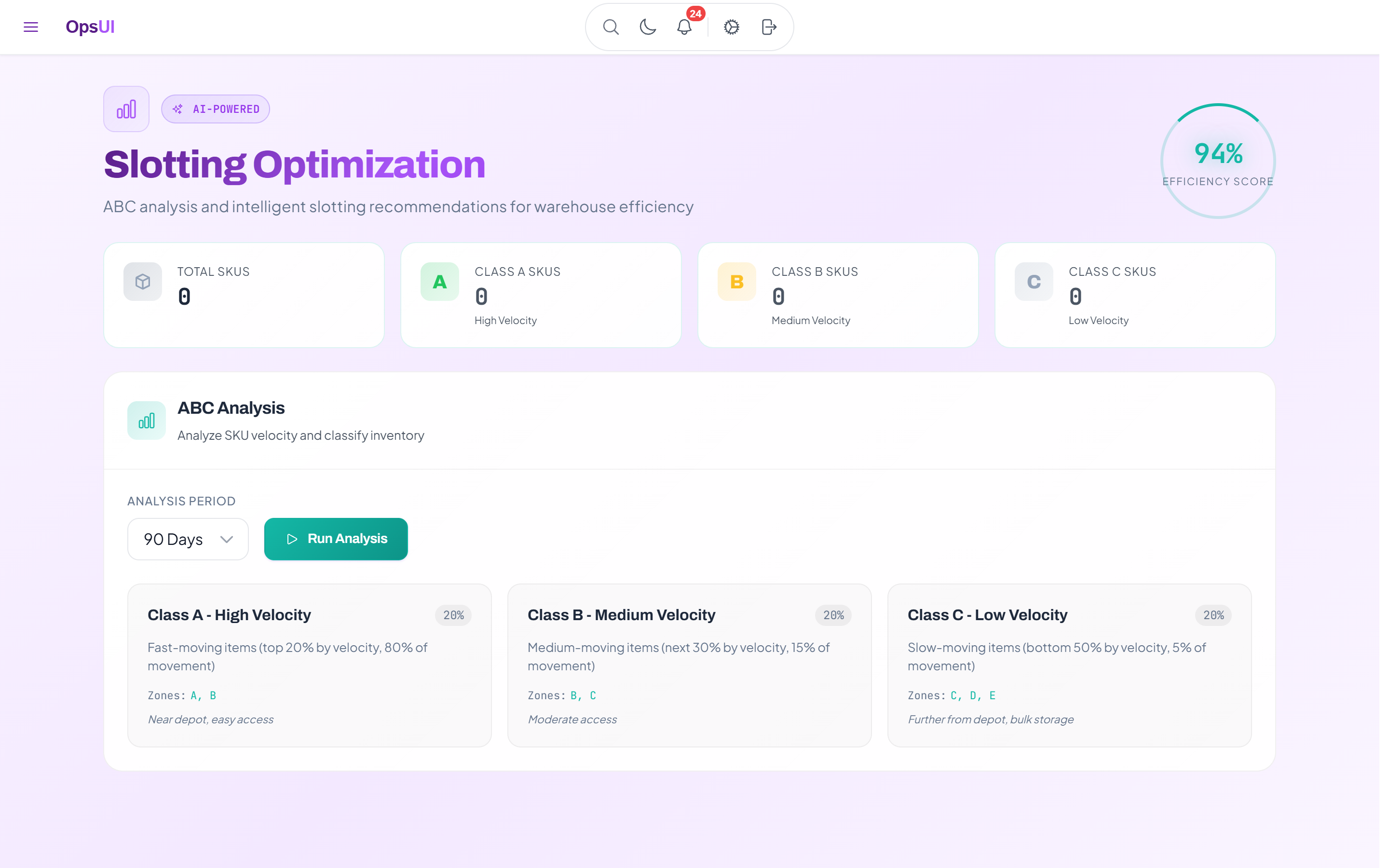This screenshot has width=1389, height=868.
Task: Click the ABC Analysis heading
Action: [231, 407]
